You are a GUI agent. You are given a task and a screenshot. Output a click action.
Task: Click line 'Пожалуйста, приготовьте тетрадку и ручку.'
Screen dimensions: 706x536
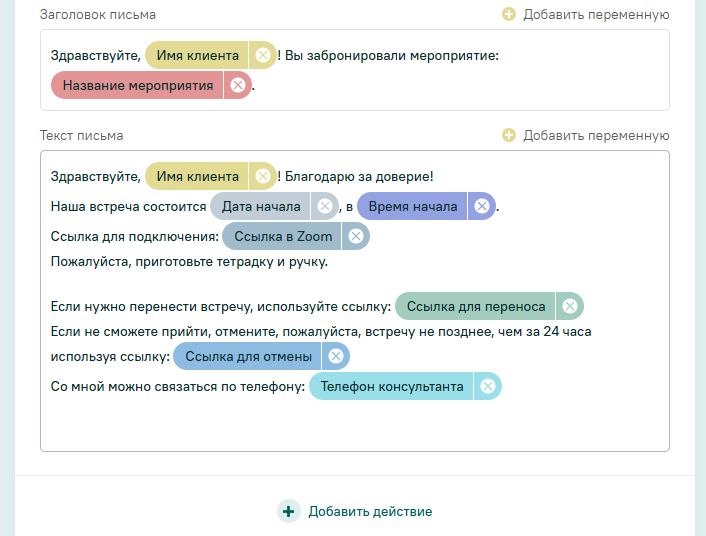point(189,261)
